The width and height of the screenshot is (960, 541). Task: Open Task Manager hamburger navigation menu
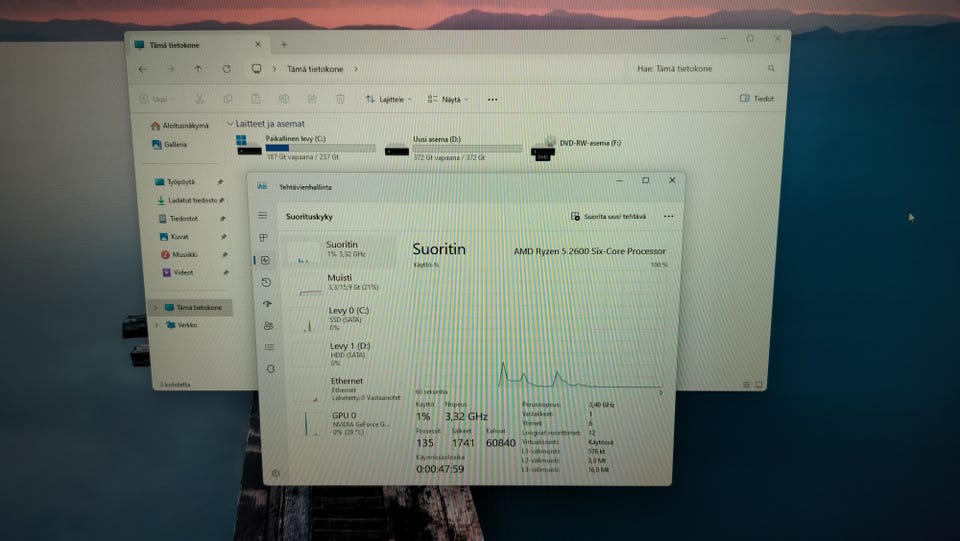coord(263,215)
